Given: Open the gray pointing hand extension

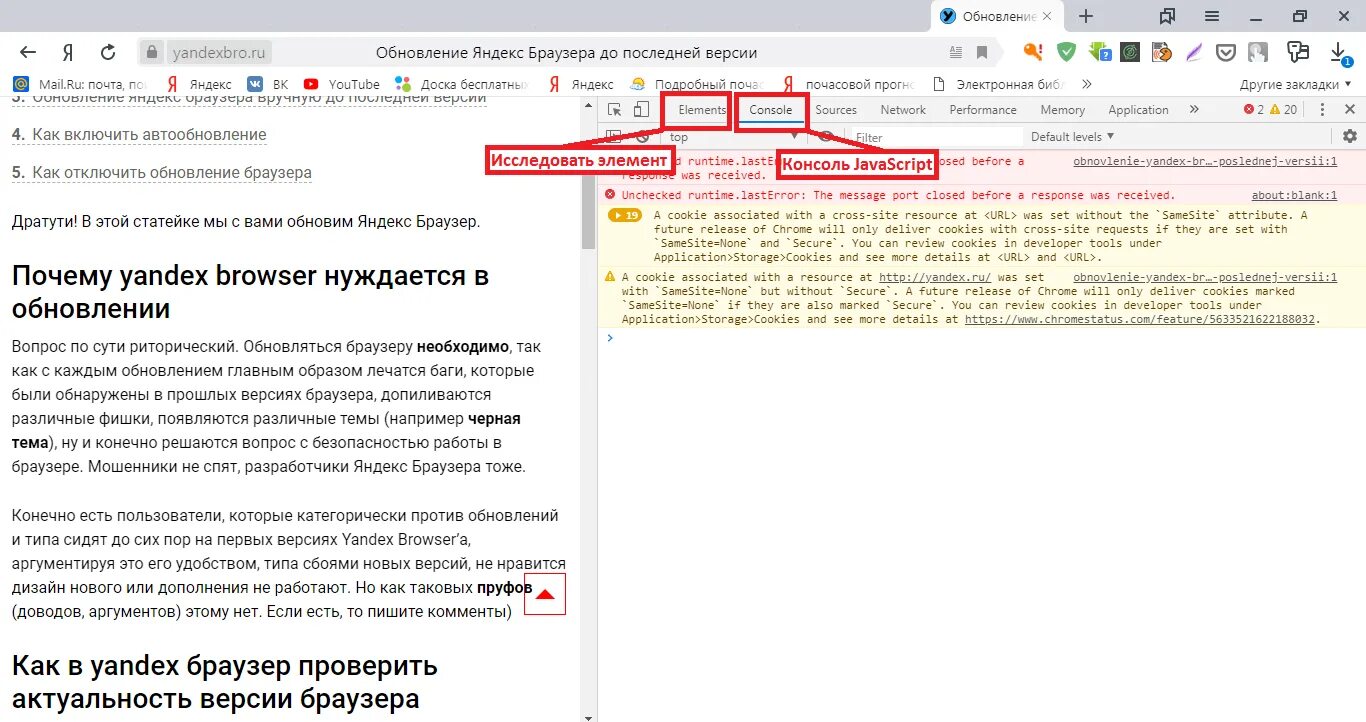Looking at the screenshot, I should click(x=1258, y=52).
